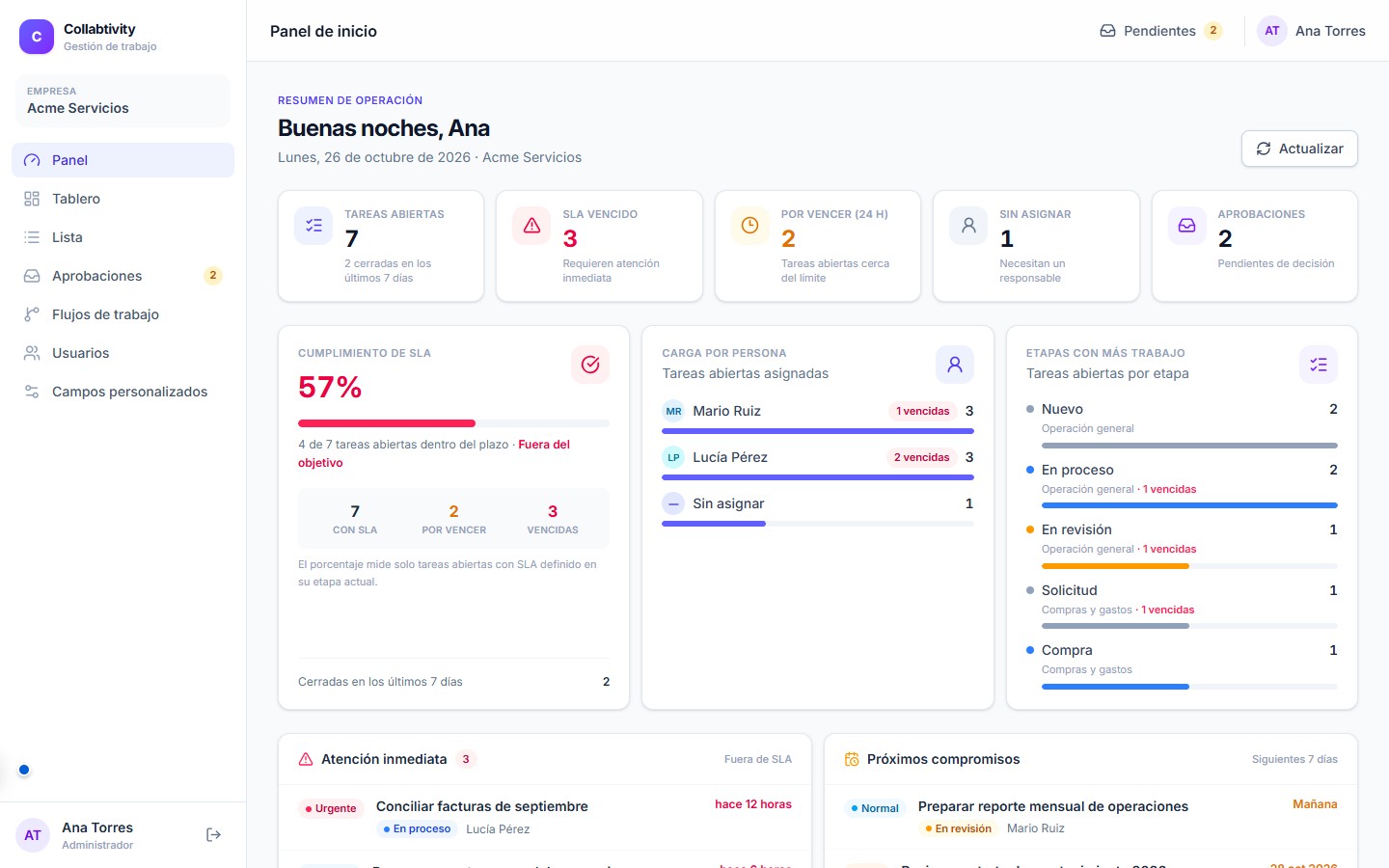Image resolution: width=1389 pixels, height=868 pixels.
Task: Select the Acme Servicios company box
Action: (123, 100)
